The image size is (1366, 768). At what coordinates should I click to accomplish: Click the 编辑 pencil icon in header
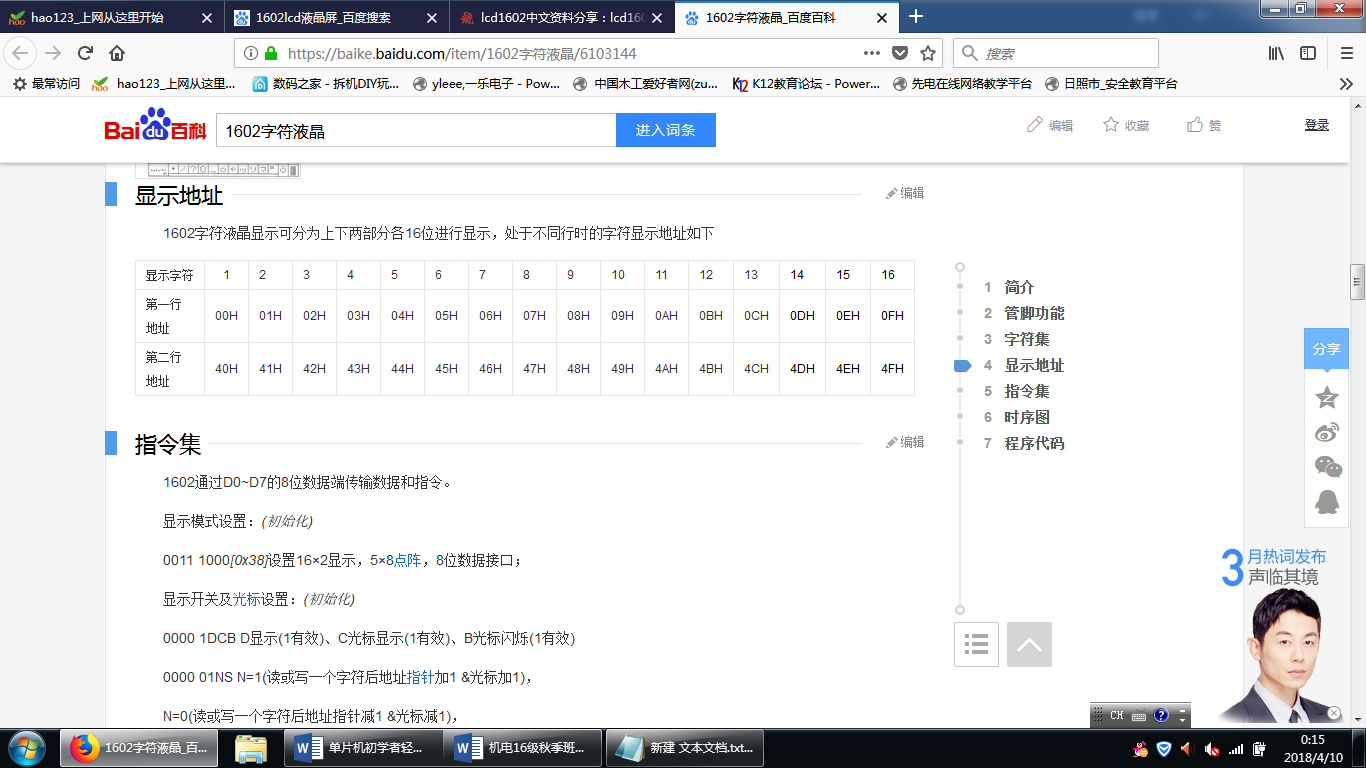[x=1035, y=125]
